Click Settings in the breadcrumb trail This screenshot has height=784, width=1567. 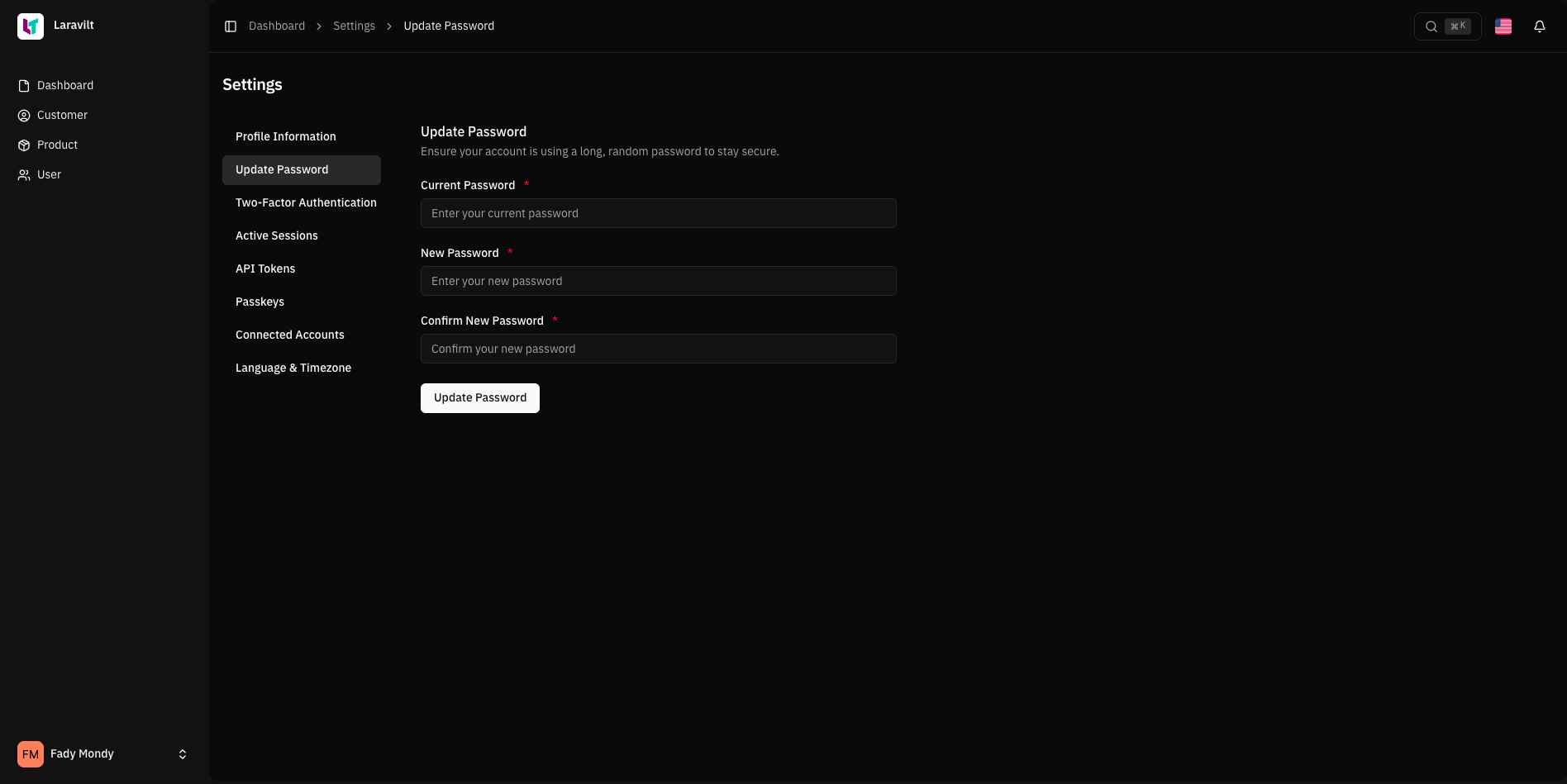[354, 26]
